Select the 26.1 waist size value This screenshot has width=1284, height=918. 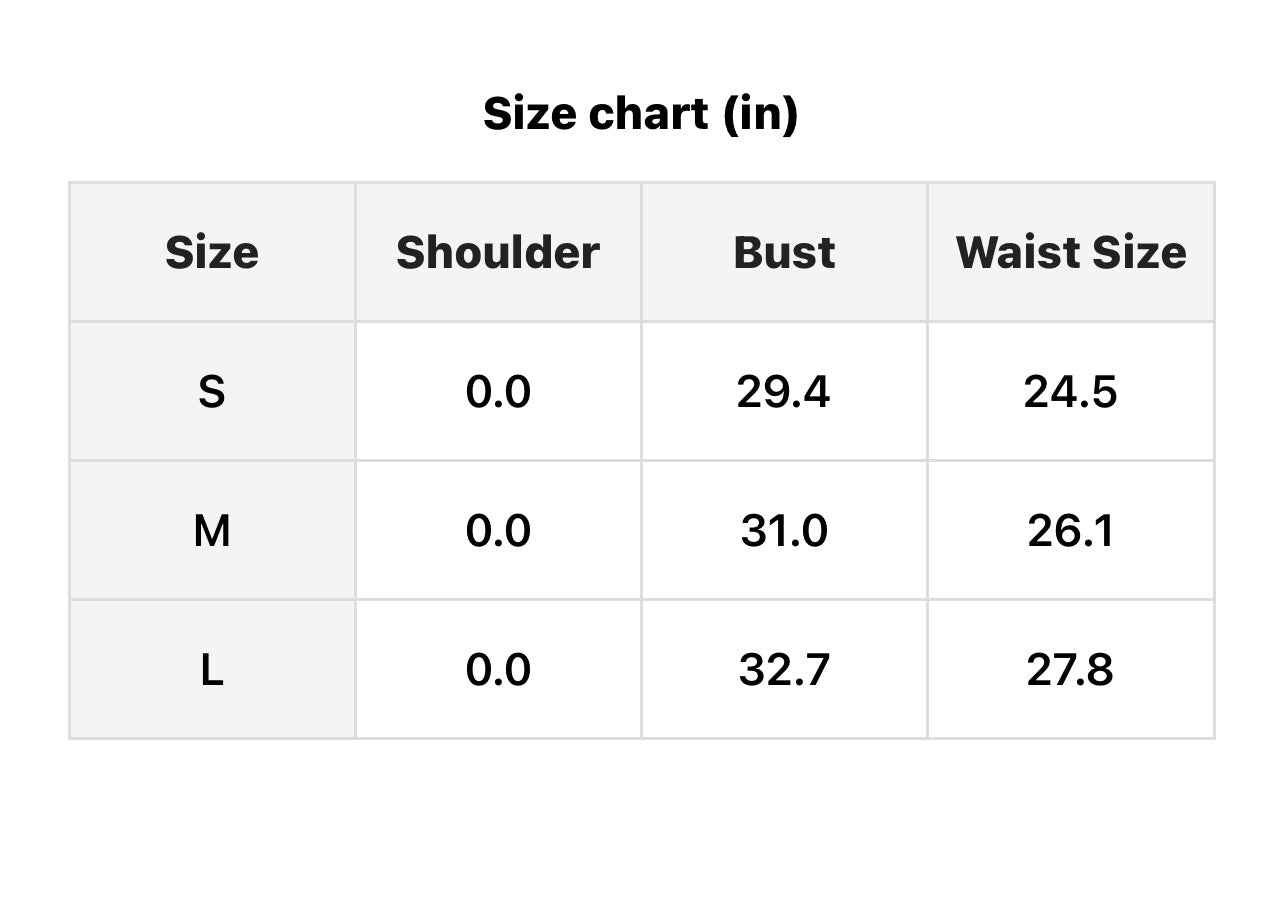click(1070, 531)
